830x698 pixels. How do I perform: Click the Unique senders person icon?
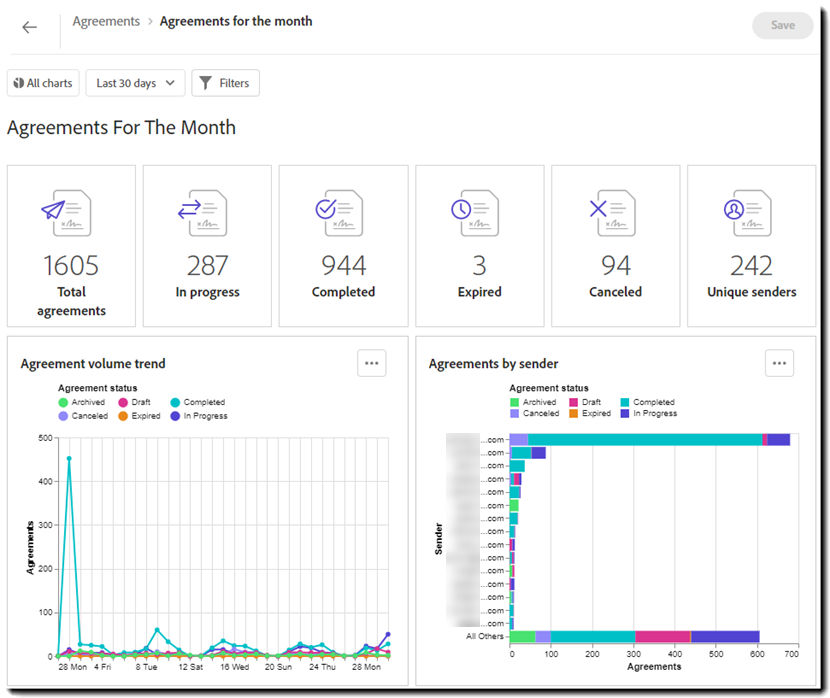(x=747, y=213)
